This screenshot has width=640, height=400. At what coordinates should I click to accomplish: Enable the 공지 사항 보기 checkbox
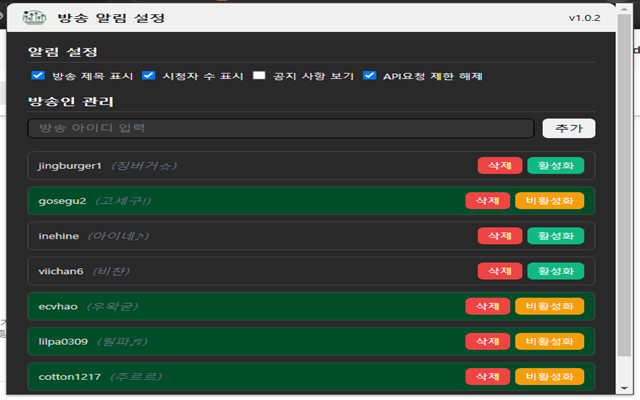(x=259, y=76)
